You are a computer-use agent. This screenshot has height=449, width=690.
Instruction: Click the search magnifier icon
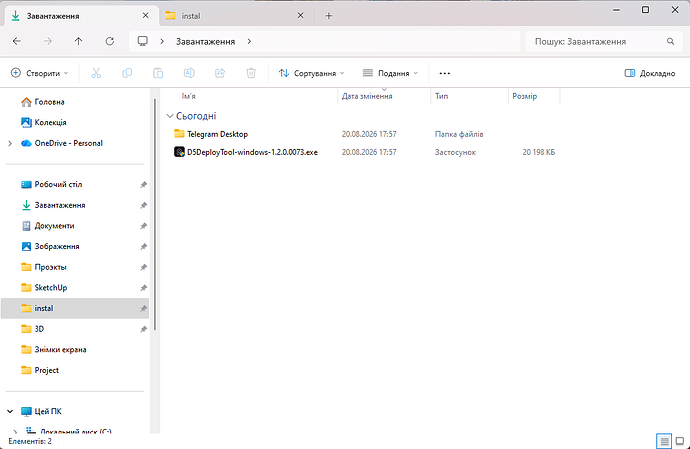coord(670,41)
